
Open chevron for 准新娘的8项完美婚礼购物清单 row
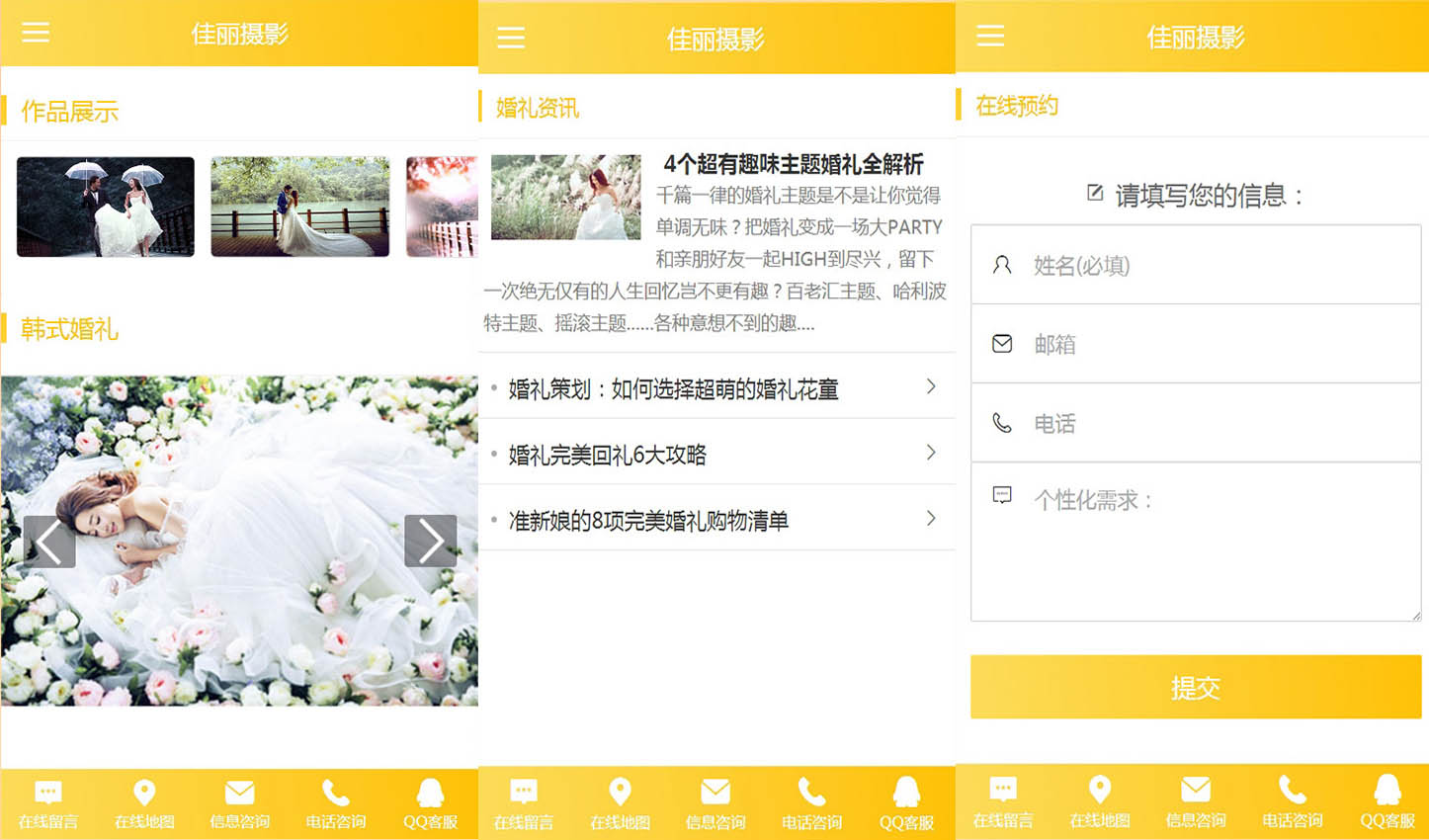pos(931,518)
